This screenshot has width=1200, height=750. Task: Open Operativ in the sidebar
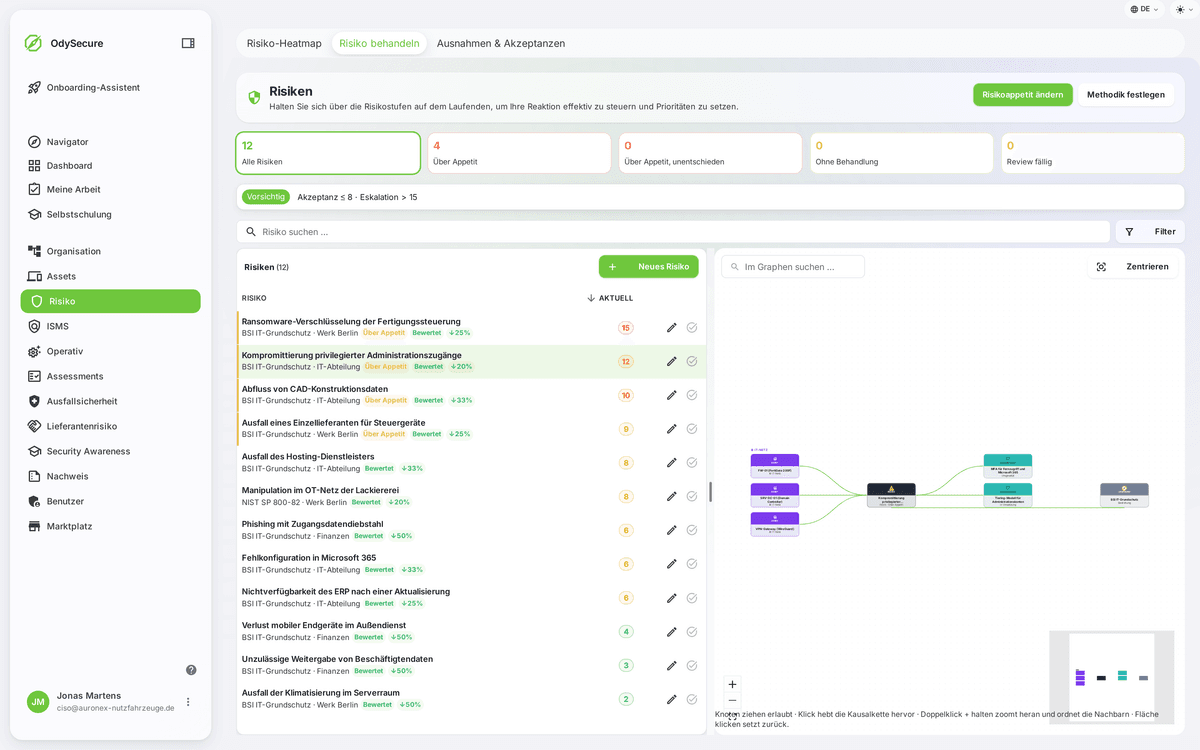[x=110, y=351]
